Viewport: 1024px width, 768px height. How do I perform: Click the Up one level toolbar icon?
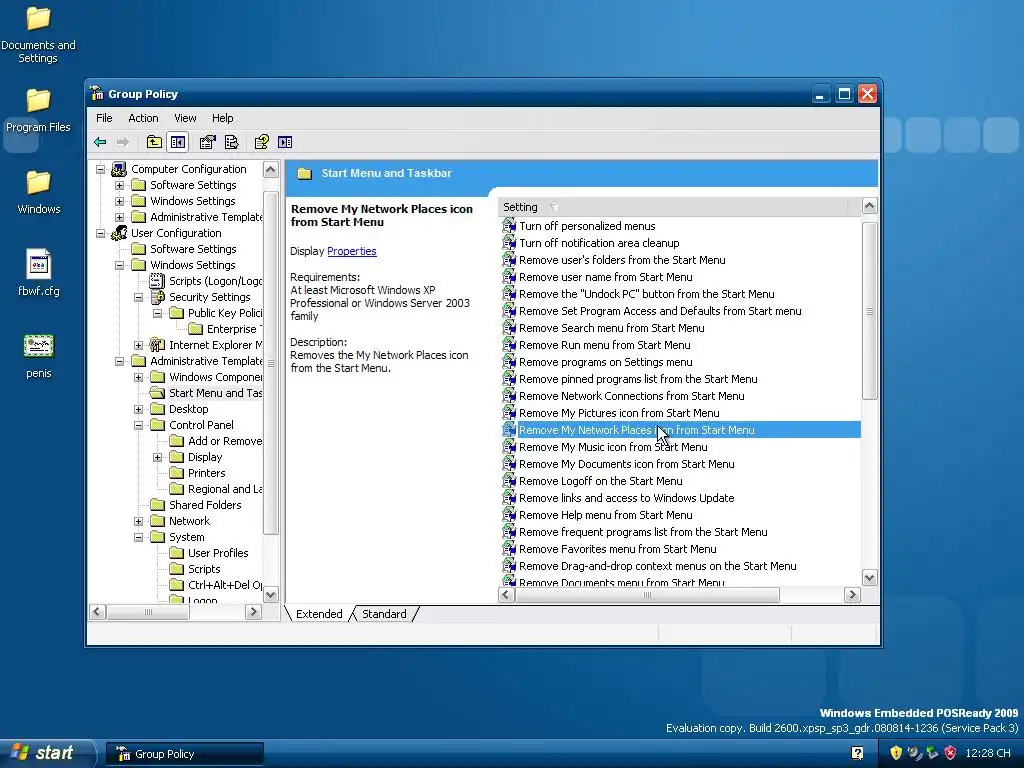(154, 142)
